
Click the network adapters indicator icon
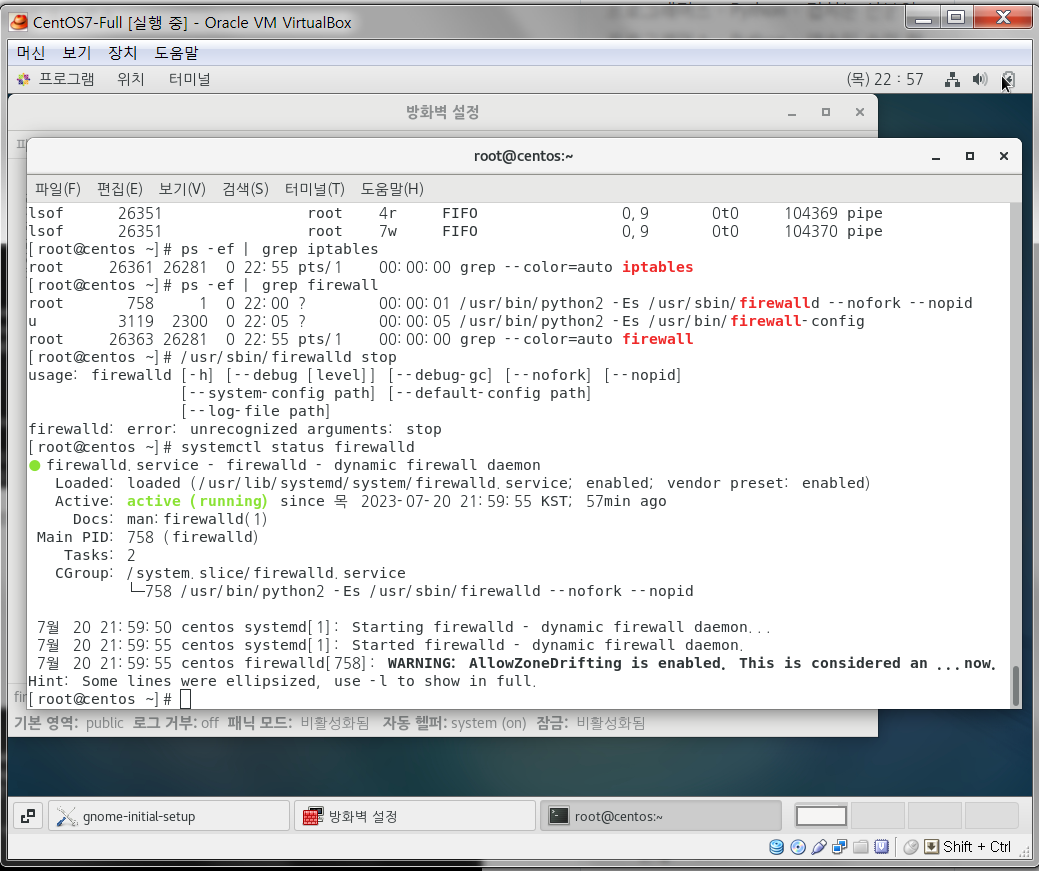pyautogui.click(x=840, y=846)
